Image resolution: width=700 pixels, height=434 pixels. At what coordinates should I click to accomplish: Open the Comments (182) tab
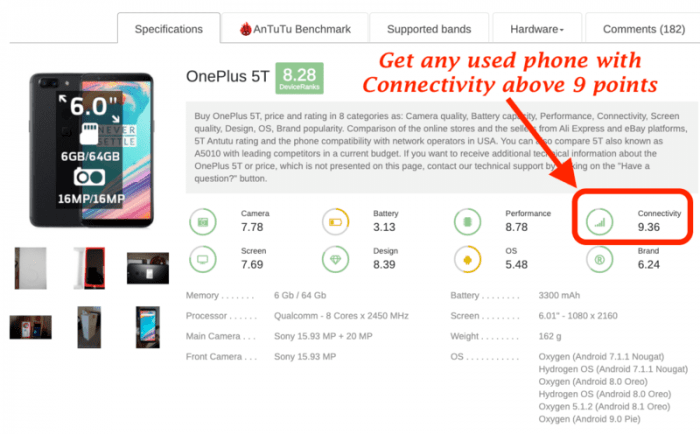click(643, 29)
